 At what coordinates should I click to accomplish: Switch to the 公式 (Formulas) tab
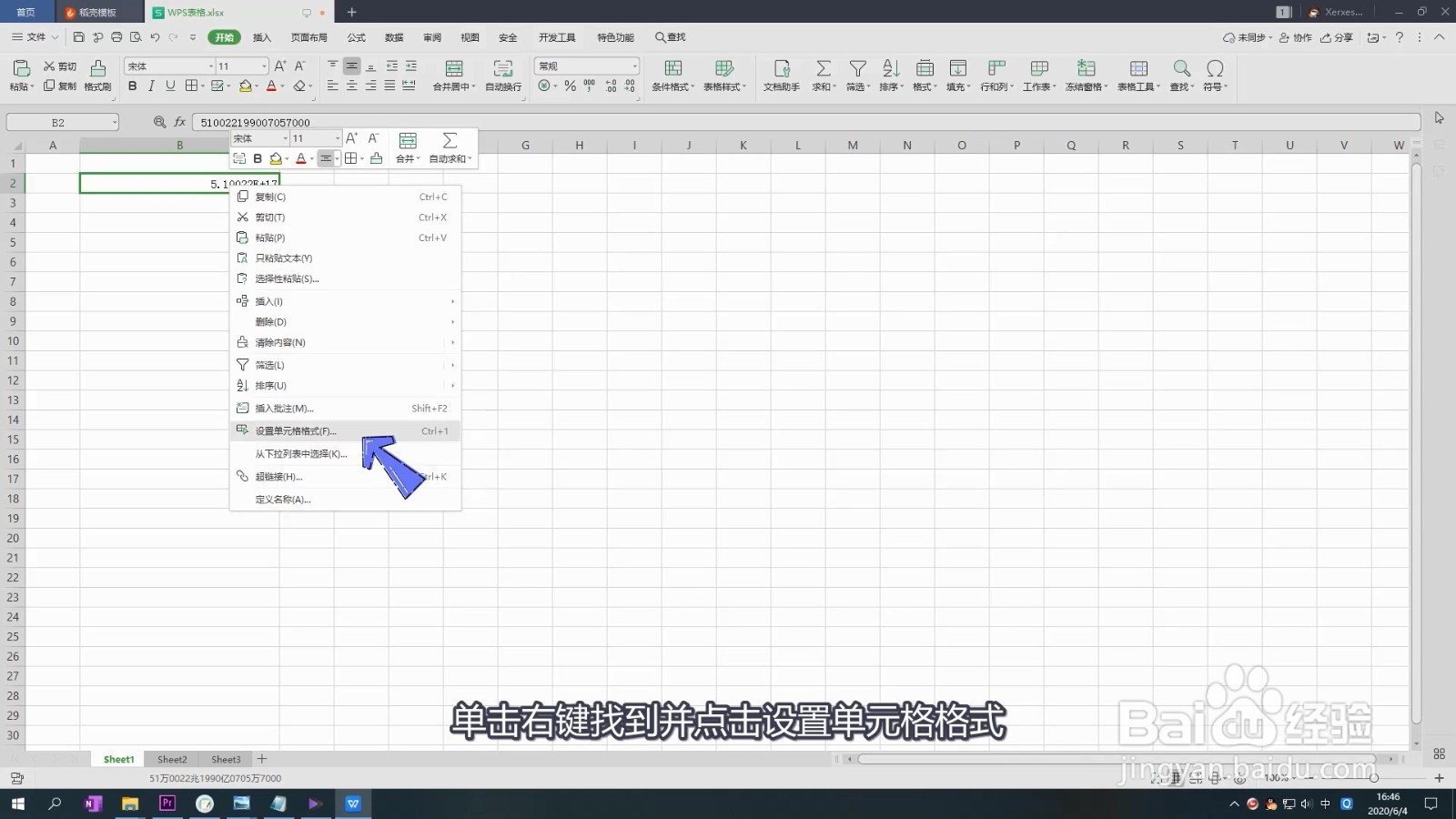[357, 37]
